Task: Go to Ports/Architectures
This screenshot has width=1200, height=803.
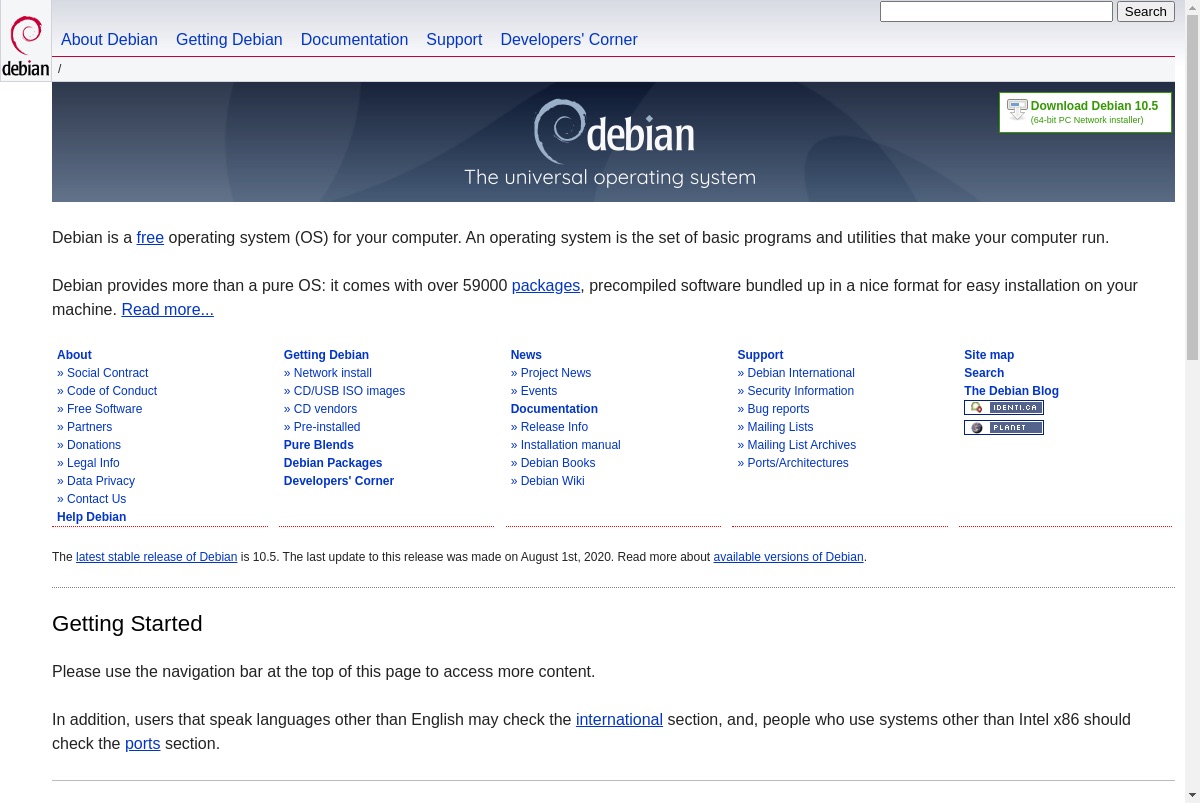Action: [x=798, y=463]
